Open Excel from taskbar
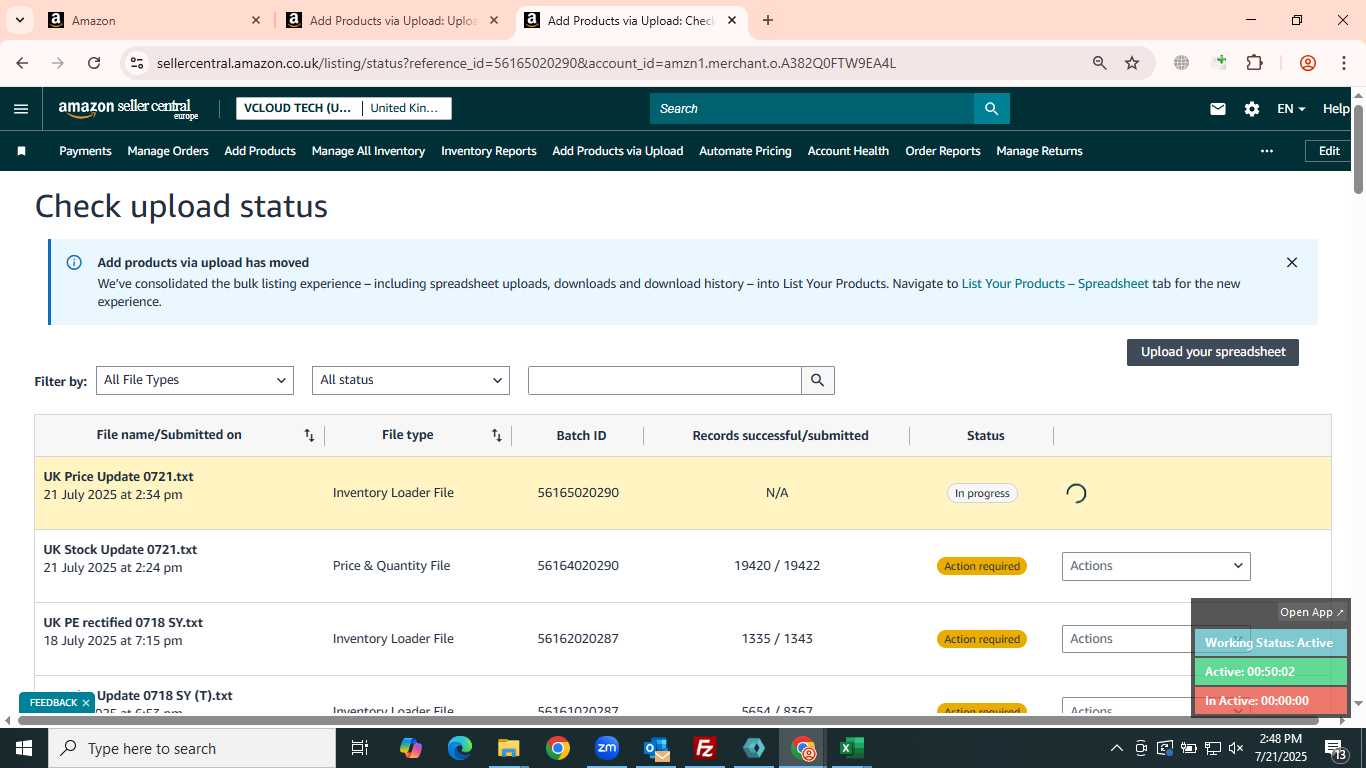The height and width of the screenshot is (768, 1366). (x=851, y=748)
